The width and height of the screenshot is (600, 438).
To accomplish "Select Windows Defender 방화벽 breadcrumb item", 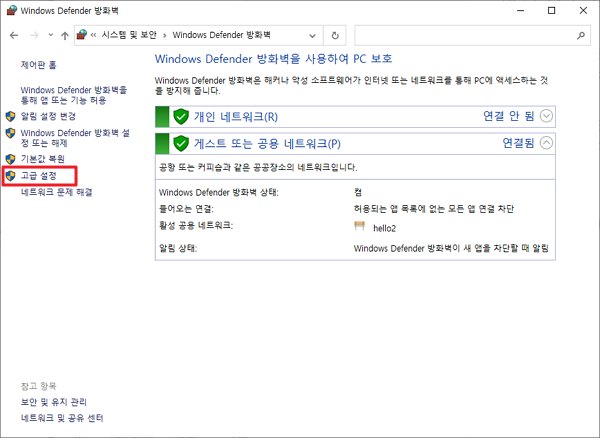I will [222, 35].
